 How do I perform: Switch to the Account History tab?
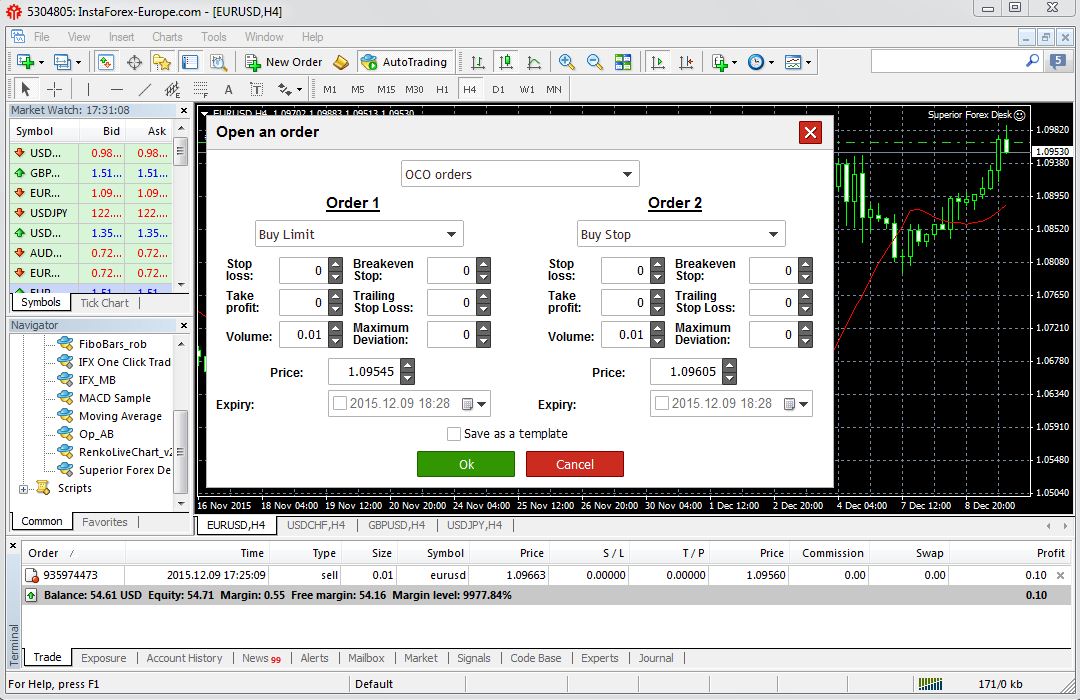184,658
